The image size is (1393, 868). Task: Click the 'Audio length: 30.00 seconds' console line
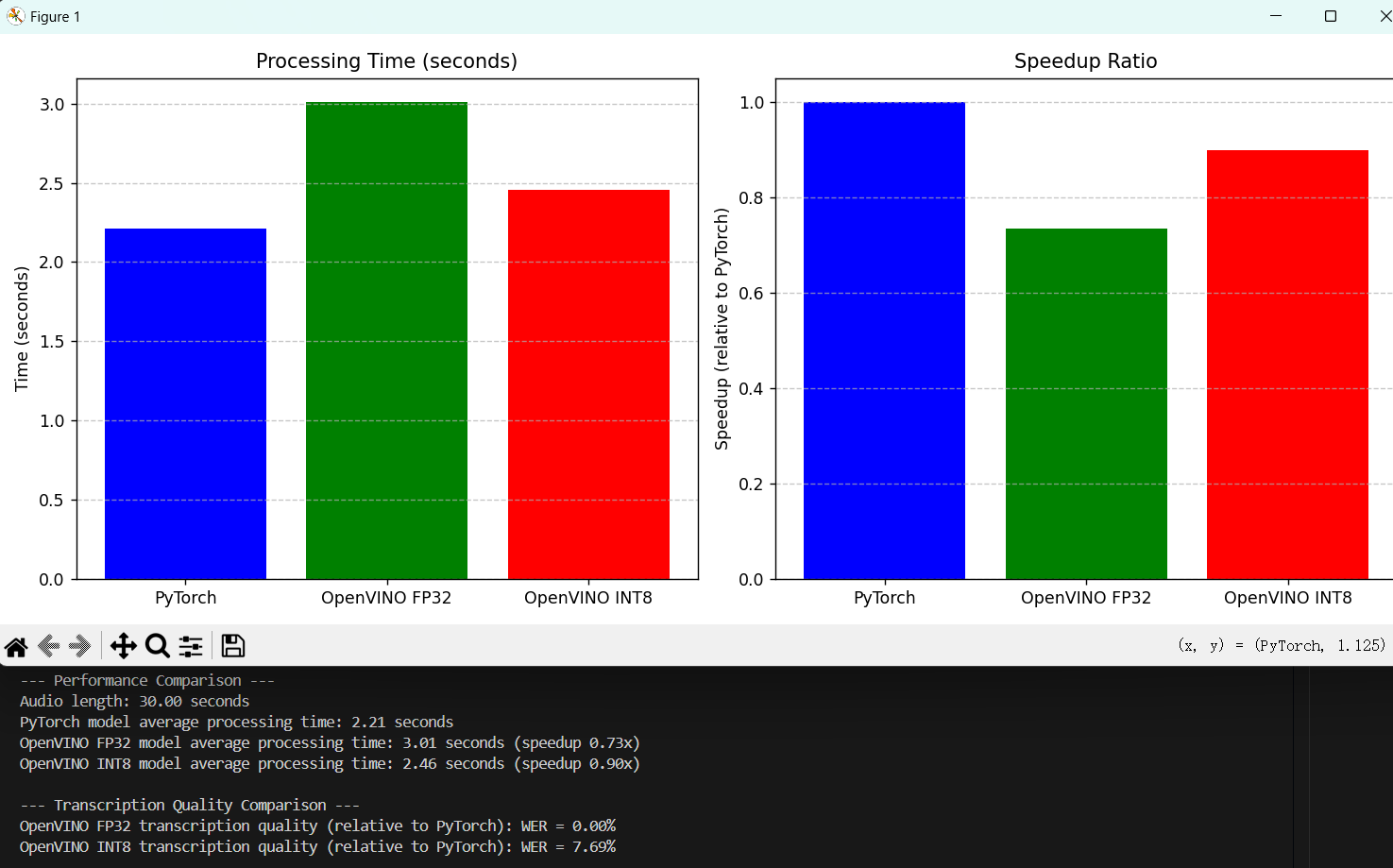click(135, 701)
